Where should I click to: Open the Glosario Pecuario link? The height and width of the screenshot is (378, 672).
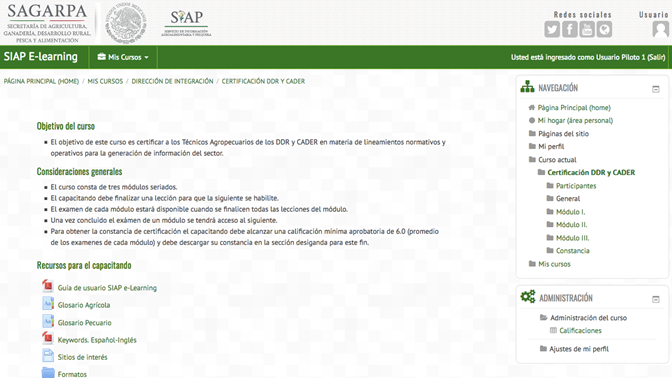[x=84, y=323]
